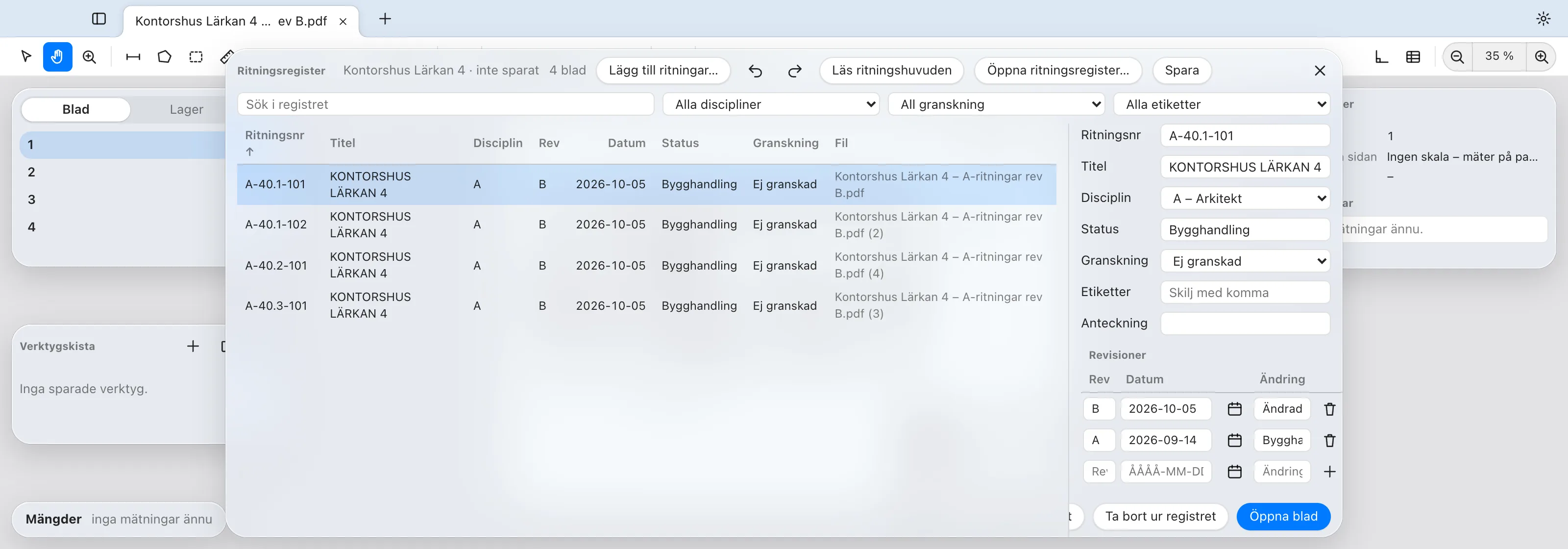Open calendar for new revision date

(x=1234, y=472)
